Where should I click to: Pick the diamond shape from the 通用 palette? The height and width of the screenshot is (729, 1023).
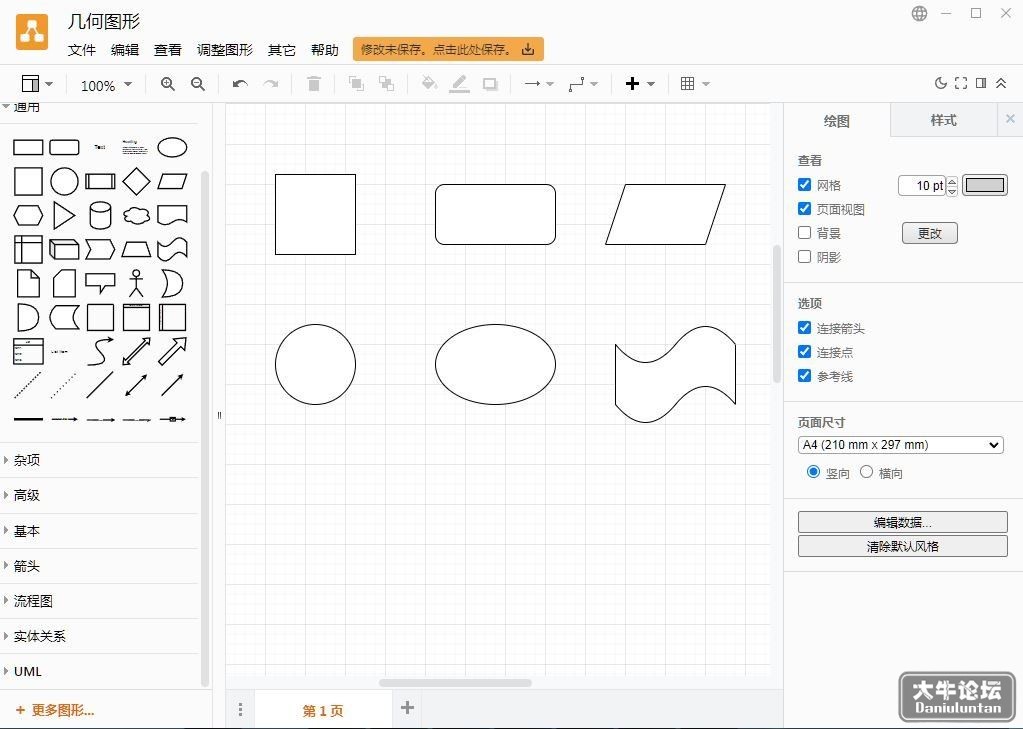(x=136, y=181)
